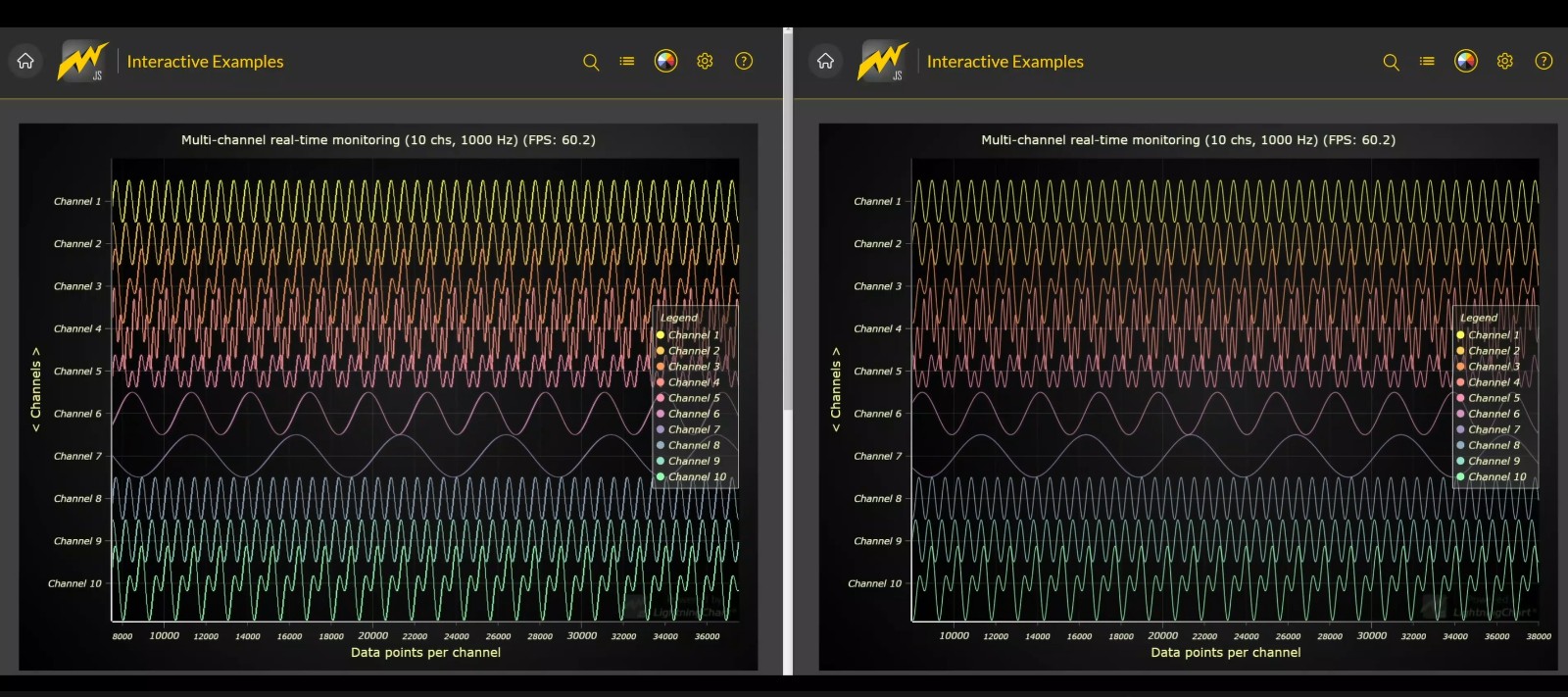Open search in the left window header
The width and height of the screenshot is (1568, 697).
pos(591,62)
